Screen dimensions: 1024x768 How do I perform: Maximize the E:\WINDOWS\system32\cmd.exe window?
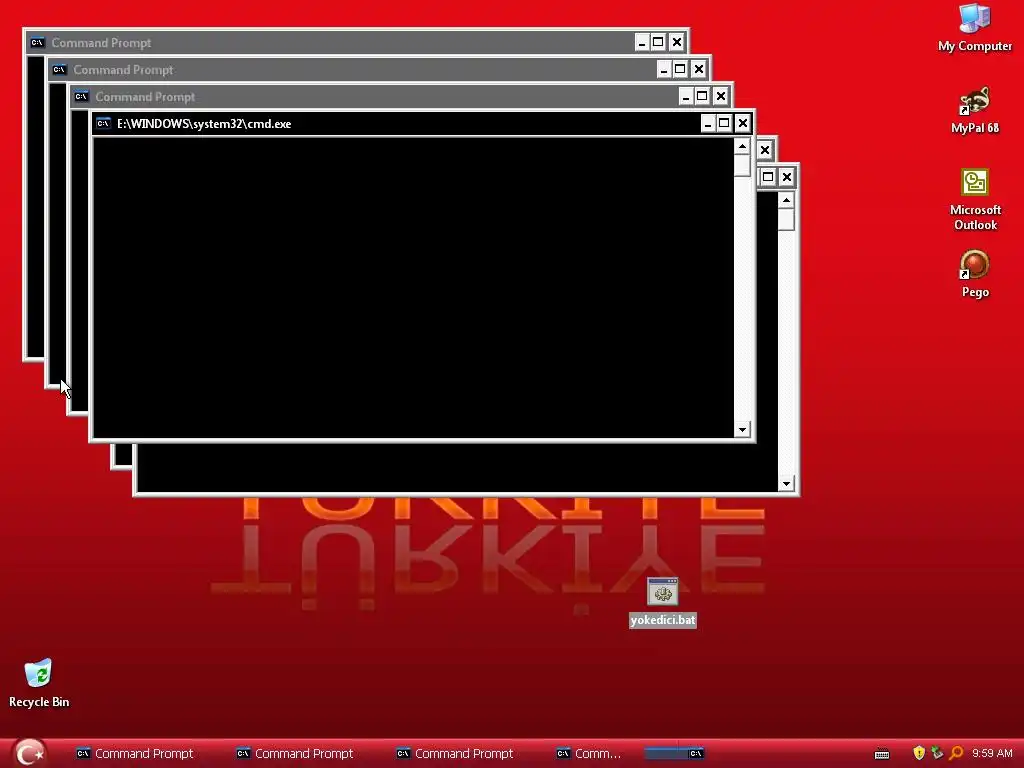pyautogui.click(x=724, y=123)
